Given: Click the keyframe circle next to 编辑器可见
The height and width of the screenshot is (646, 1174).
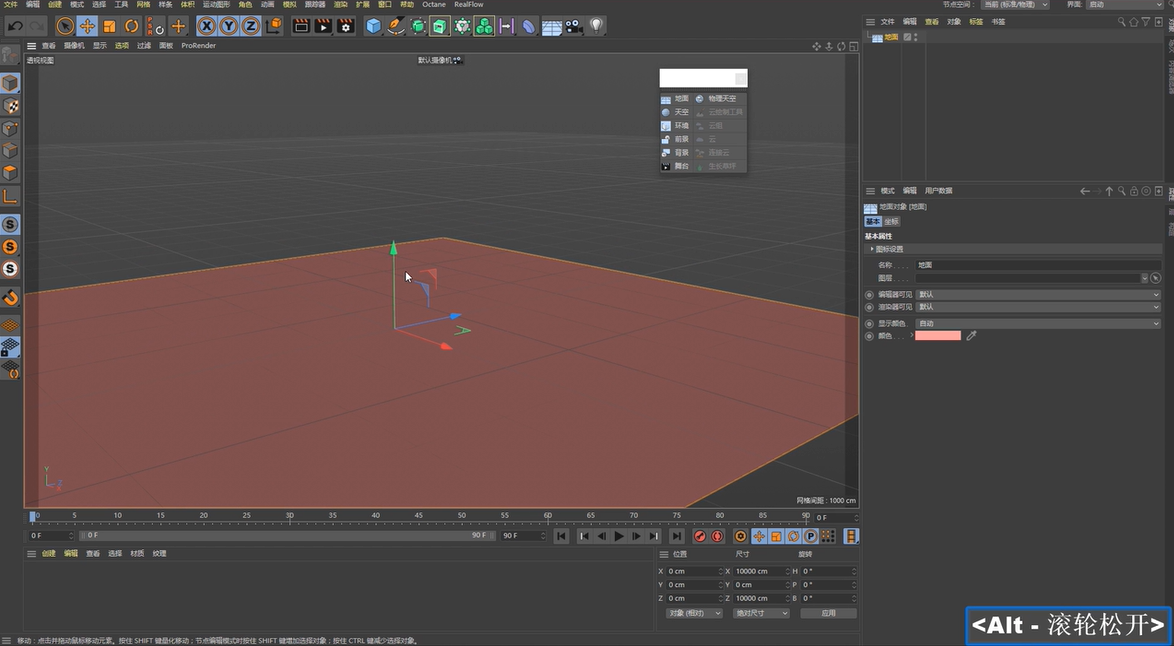Looking at the screenshot, I should click(x=869, y=294).
